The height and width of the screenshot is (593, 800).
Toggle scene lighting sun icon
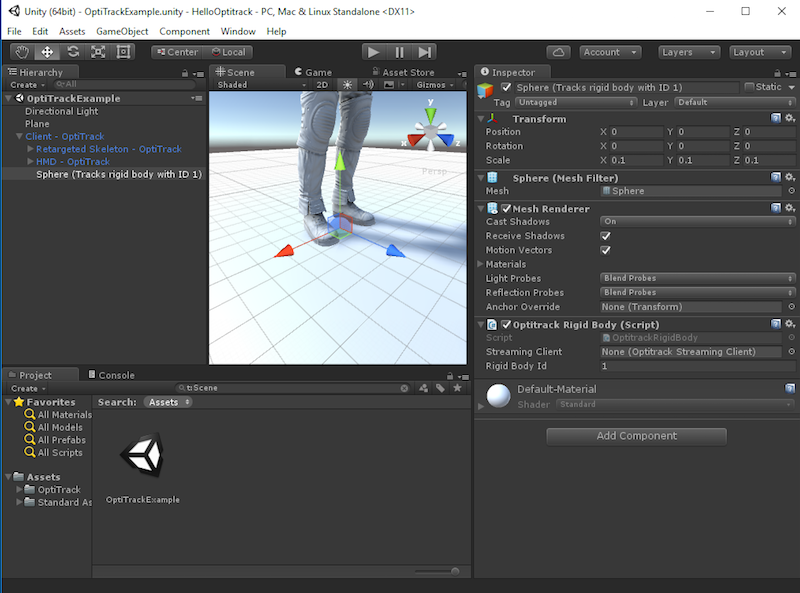(347, 85)
